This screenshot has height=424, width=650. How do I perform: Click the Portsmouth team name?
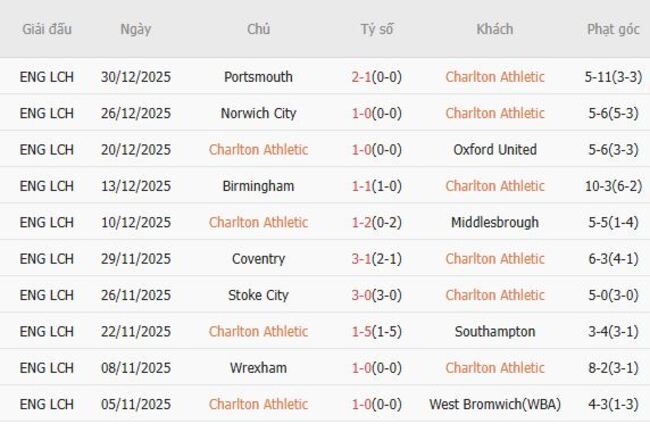(259, 77)
